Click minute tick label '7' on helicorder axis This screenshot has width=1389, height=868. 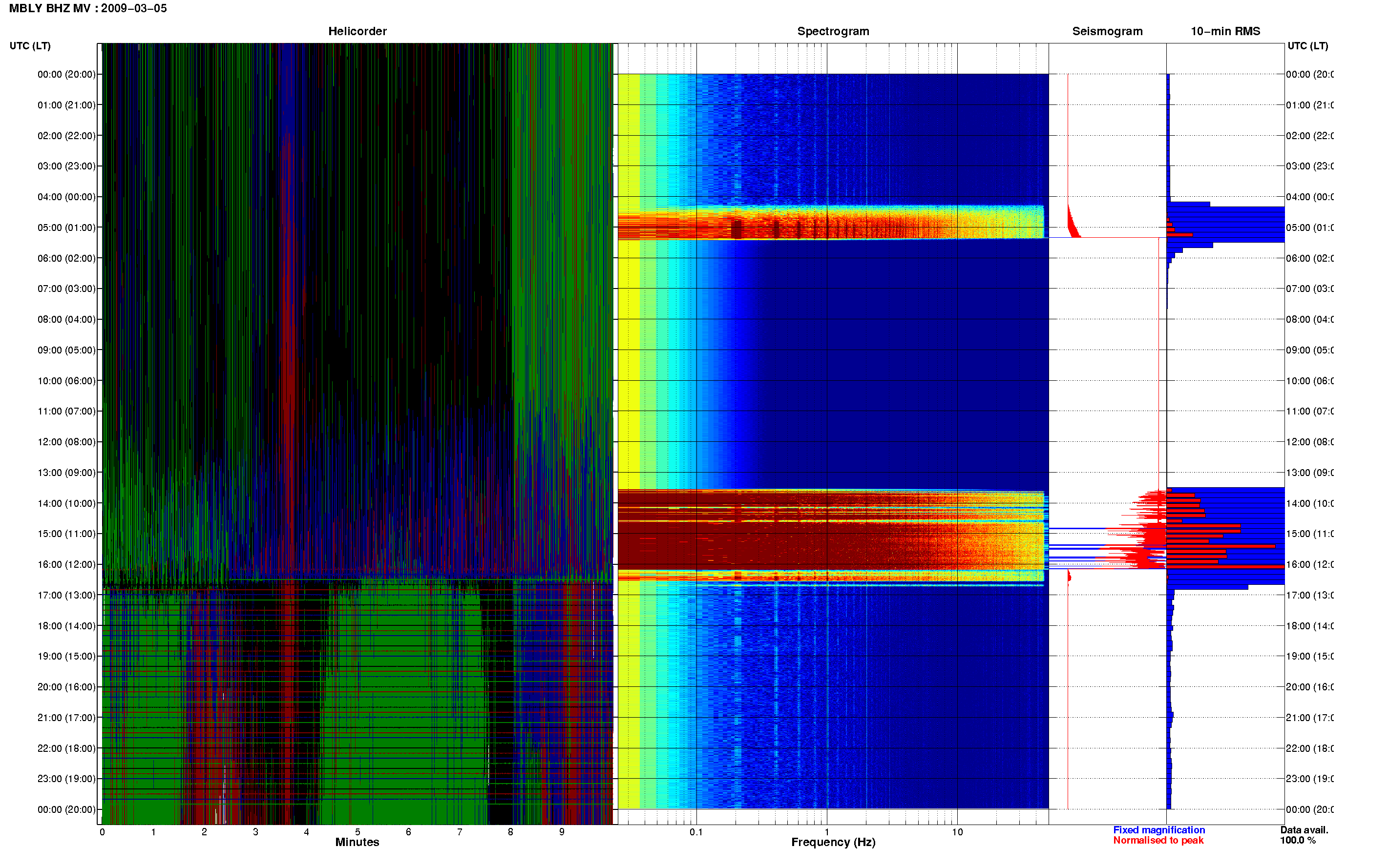click(x=460, y=832)
